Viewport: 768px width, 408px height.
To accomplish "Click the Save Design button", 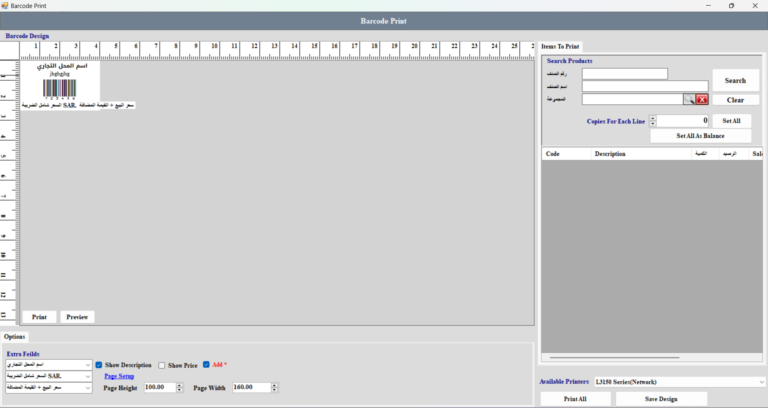I will pos(661,399).
